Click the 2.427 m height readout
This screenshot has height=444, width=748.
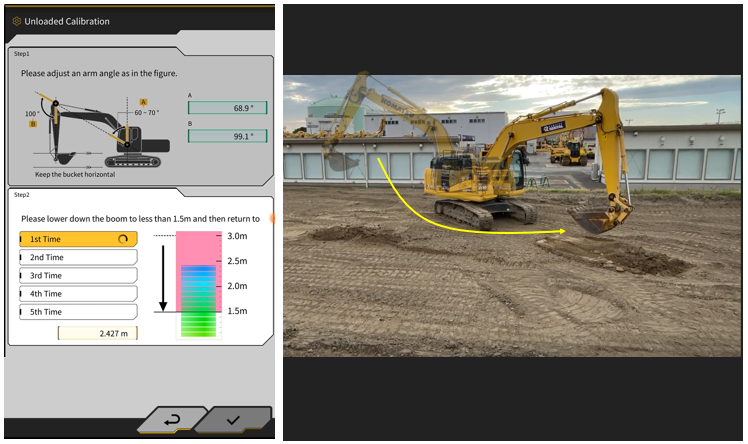(97, 333)
